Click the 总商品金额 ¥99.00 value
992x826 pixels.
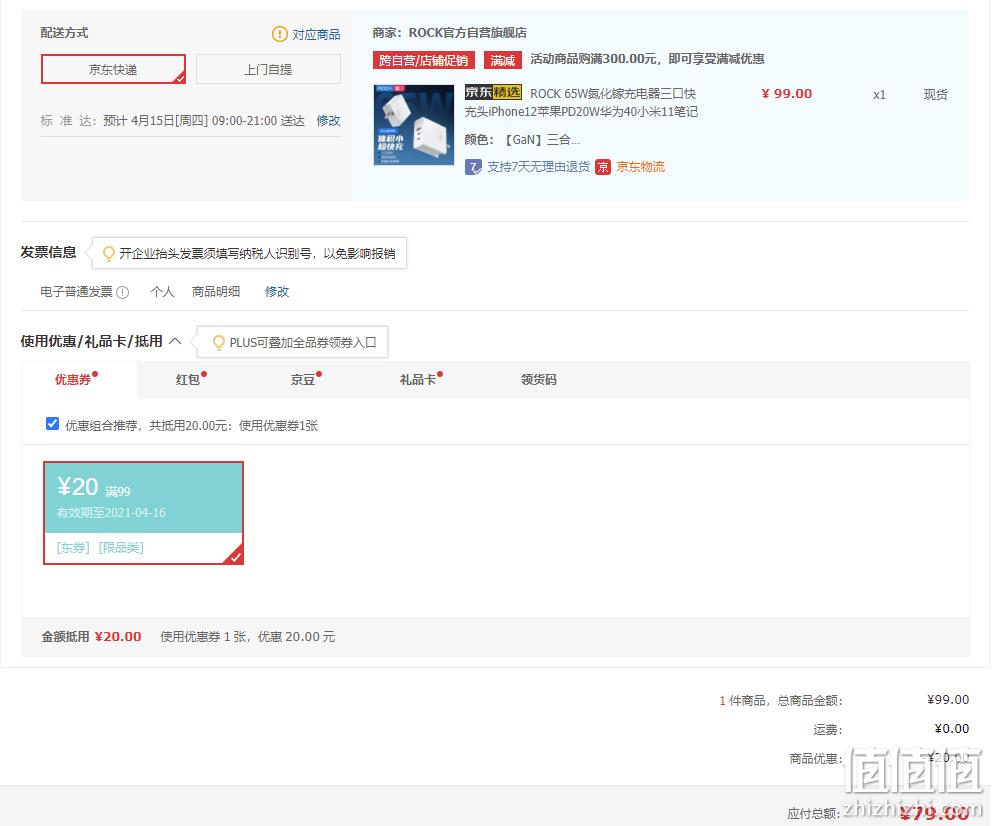coord(948,700)
